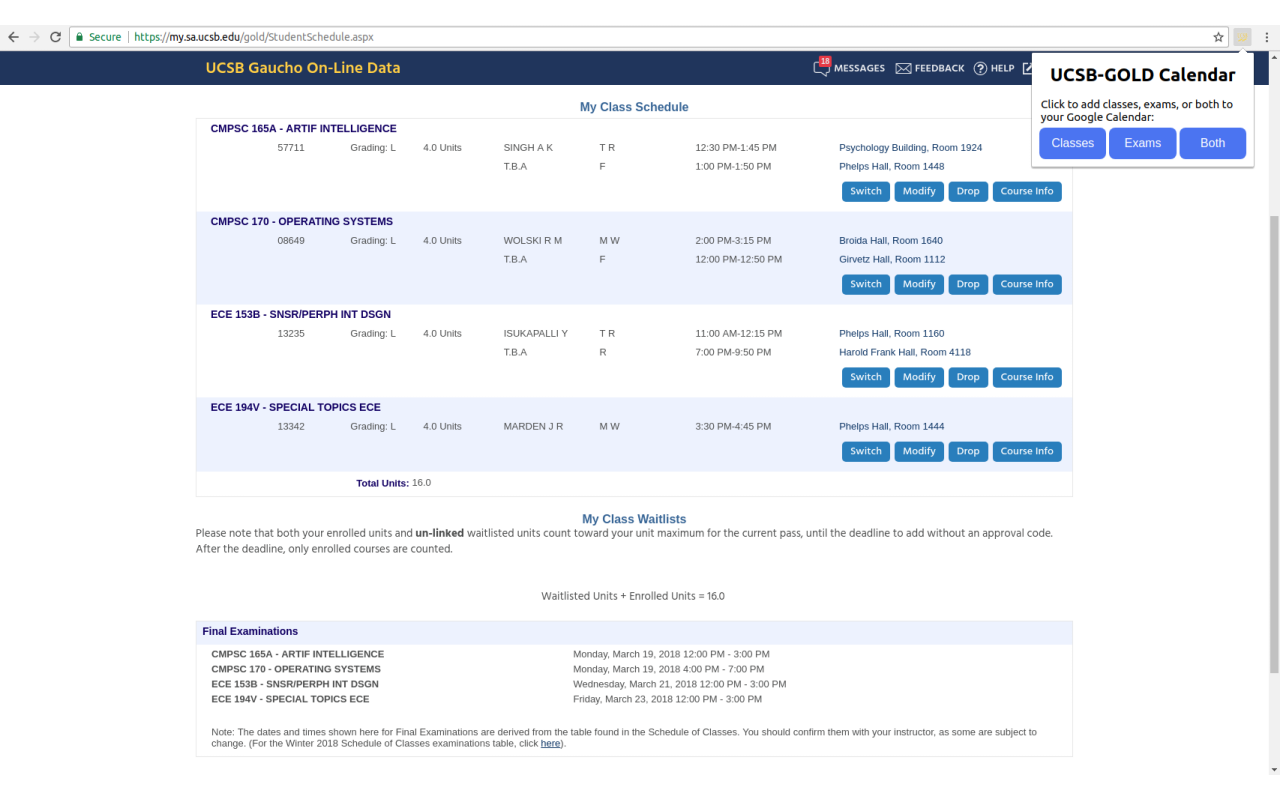Open Course Info for ECE 194V
The image size is (1280, 800).
click(x=1027, y=451)
